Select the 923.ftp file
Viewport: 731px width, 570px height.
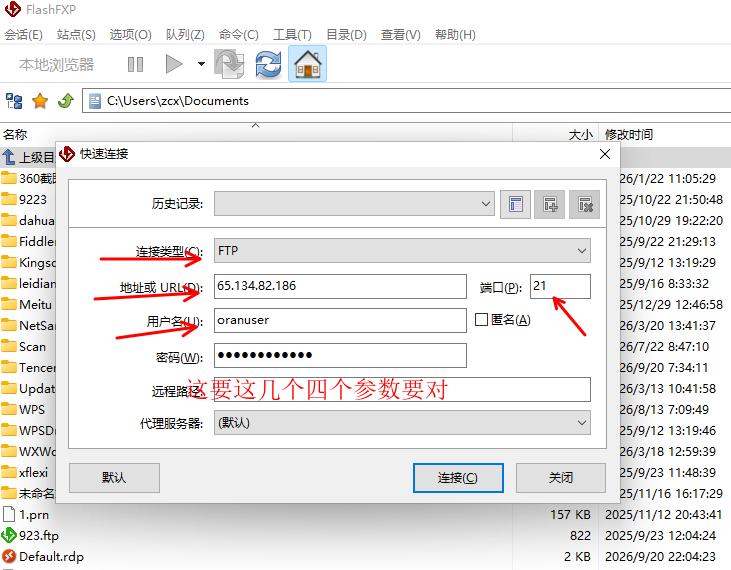[x=39, y=536]
